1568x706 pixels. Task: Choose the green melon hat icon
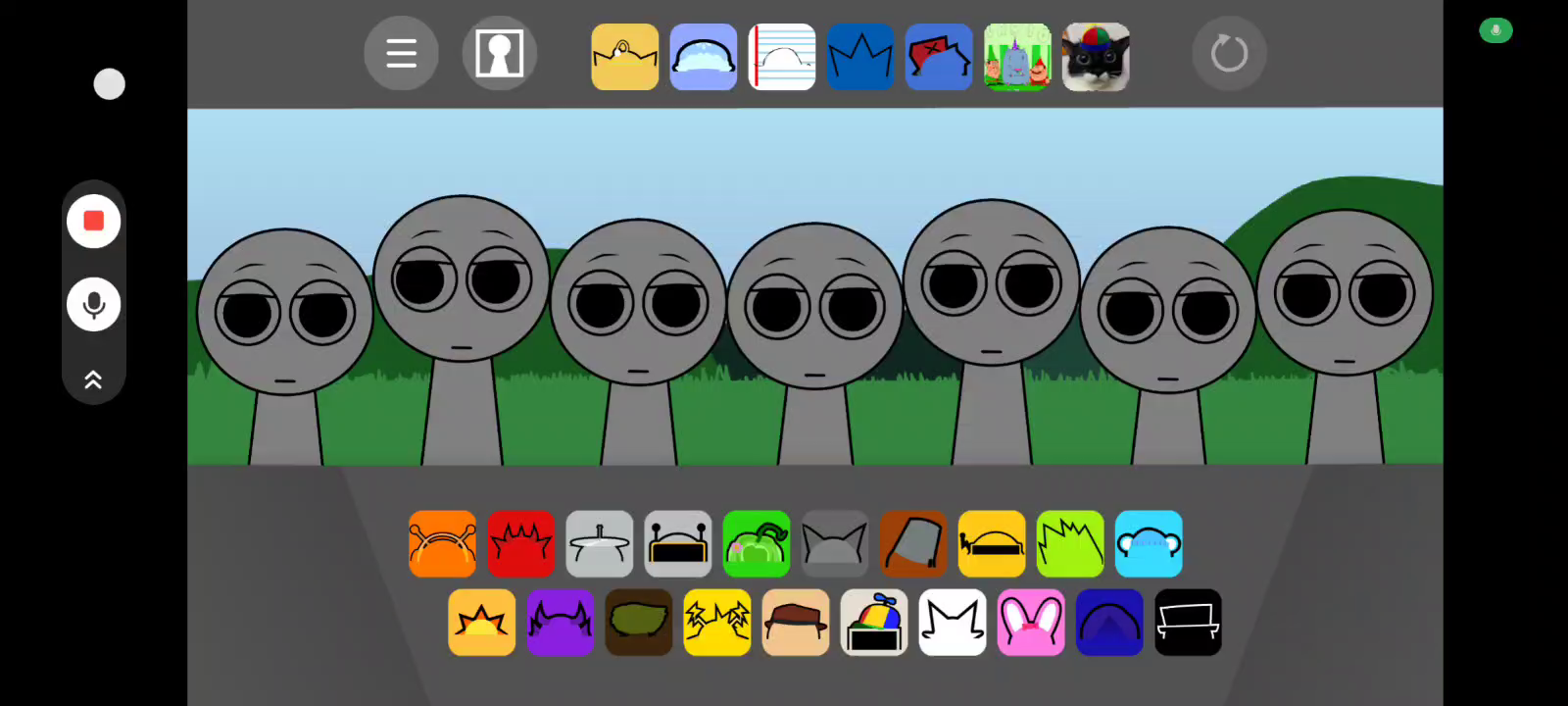click(756, 543)
